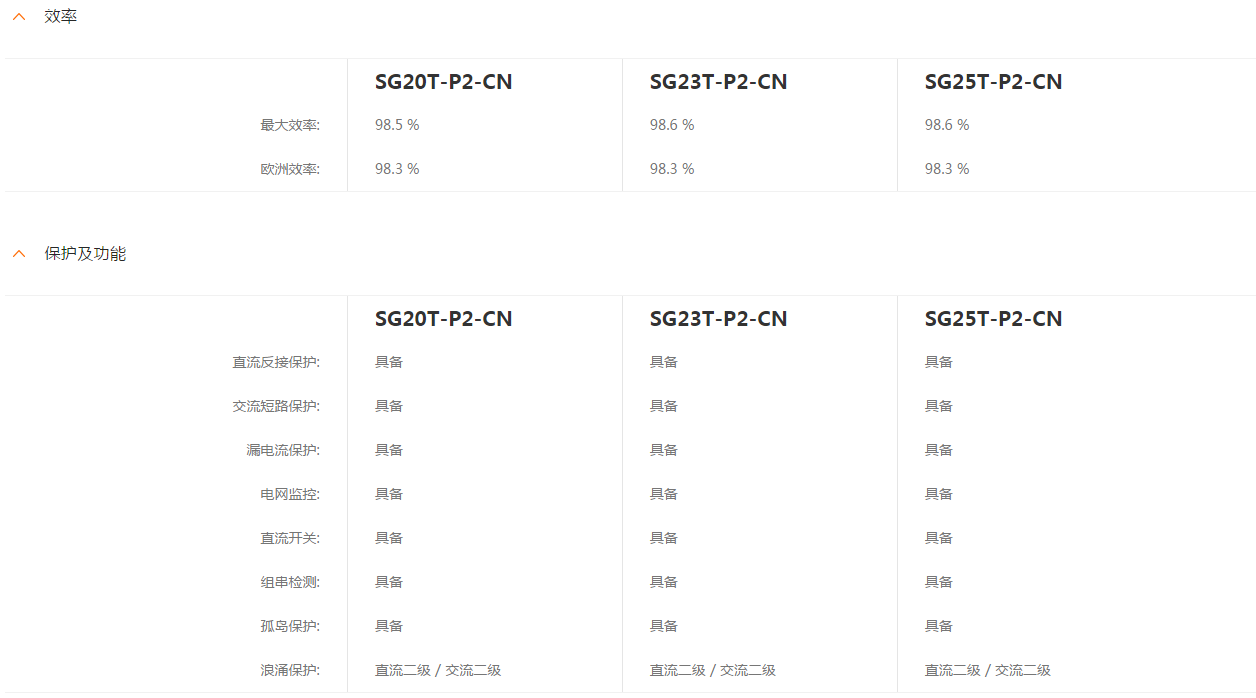Collapse the 效率 section chevron

(x=19, y=17)
